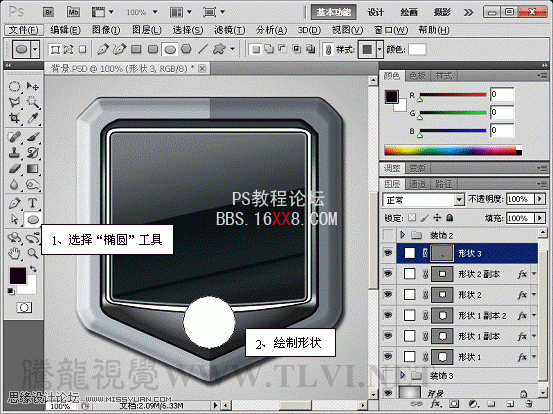
Task: Open the tool preset picker arrow
Action: pyautogui.click(x=35, y=49)
